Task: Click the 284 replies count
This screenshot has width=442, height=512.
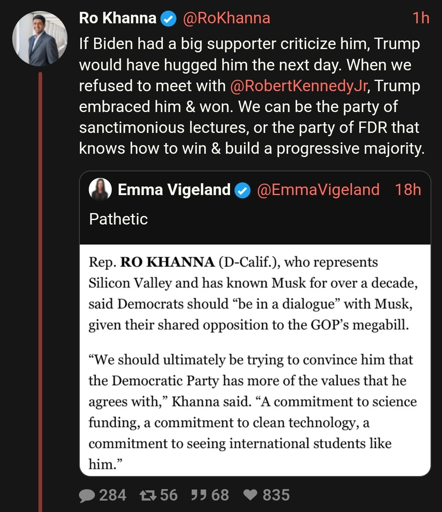Action: pyautogui.click(x=113, y=495)
